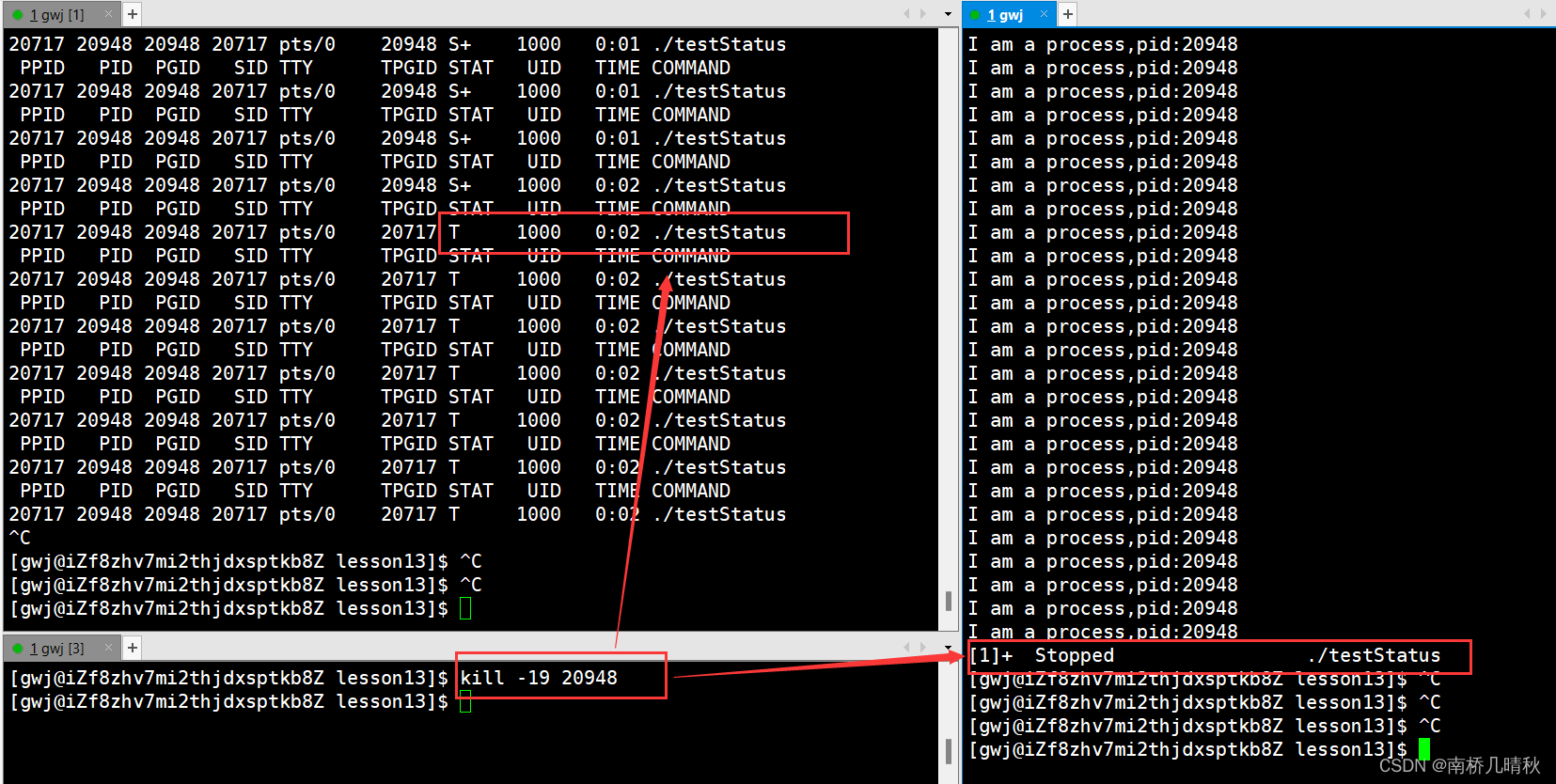Close the "1 gwj [1]" tab
1556x784 pixels.
coord(108,14)
